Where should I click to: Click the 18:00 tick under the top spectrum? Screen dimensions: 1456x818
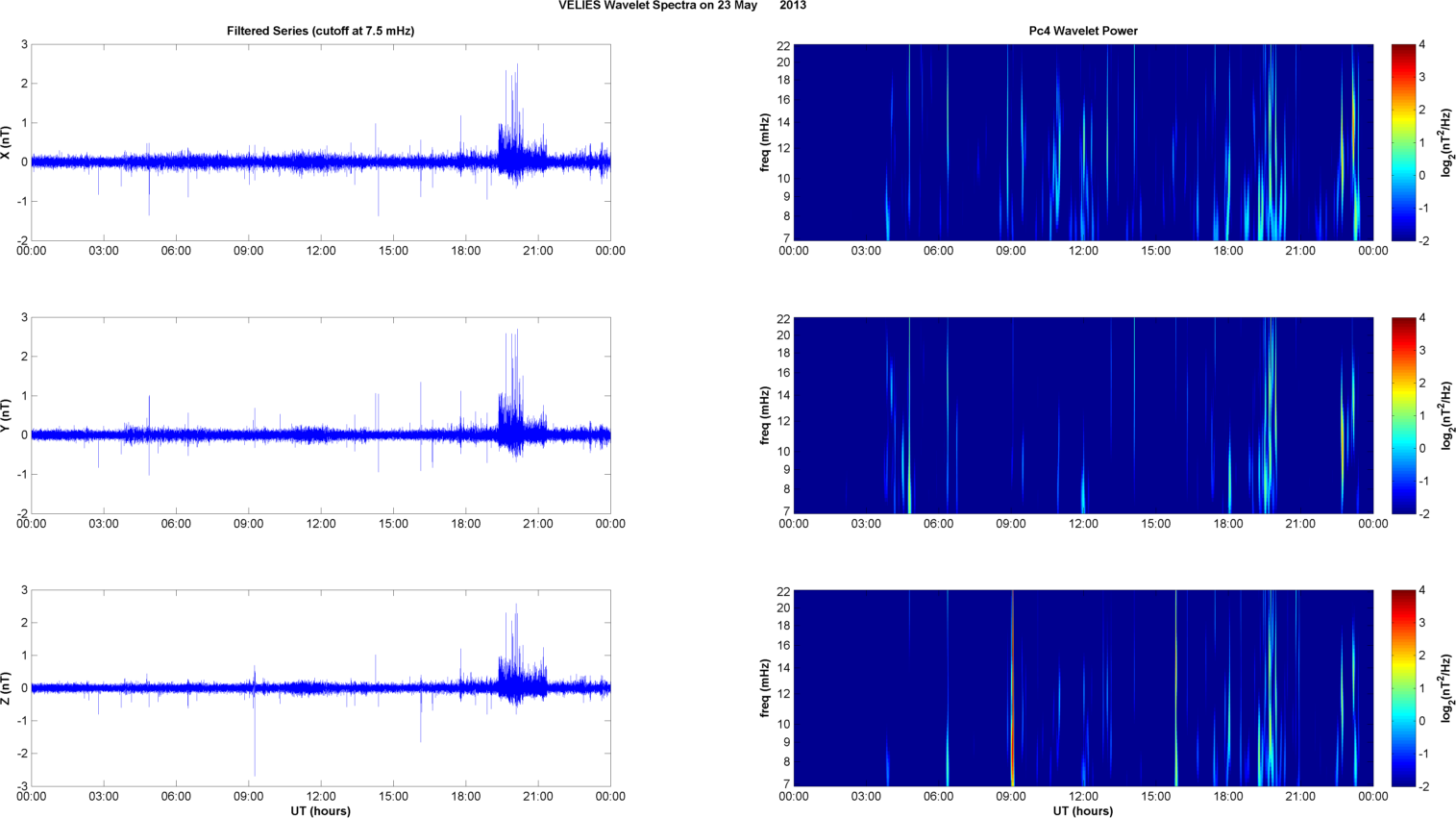[1228, 251]
